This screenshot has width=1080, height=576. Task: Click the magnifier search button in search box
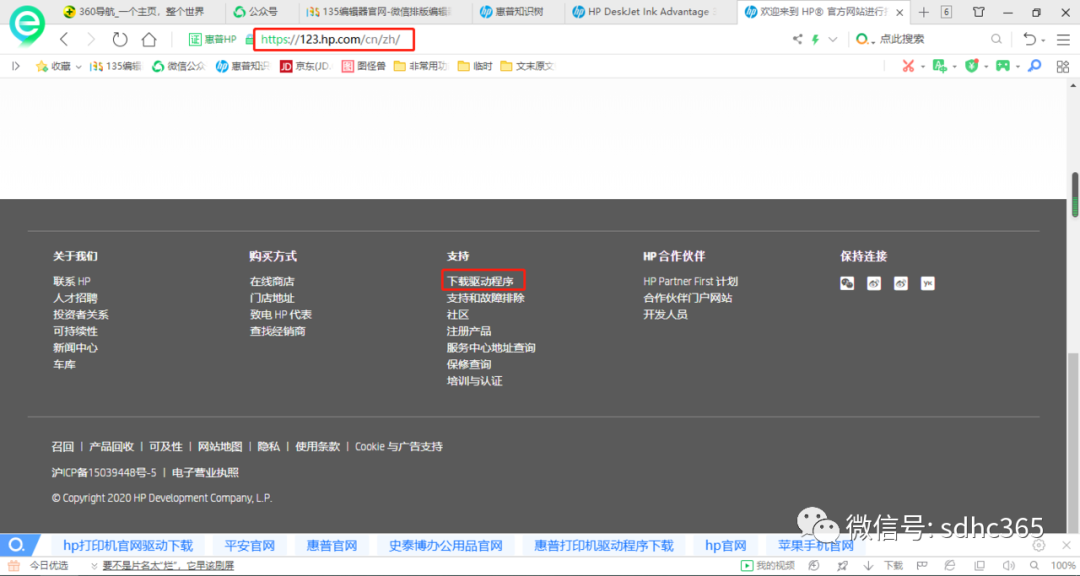click(996, 39)
